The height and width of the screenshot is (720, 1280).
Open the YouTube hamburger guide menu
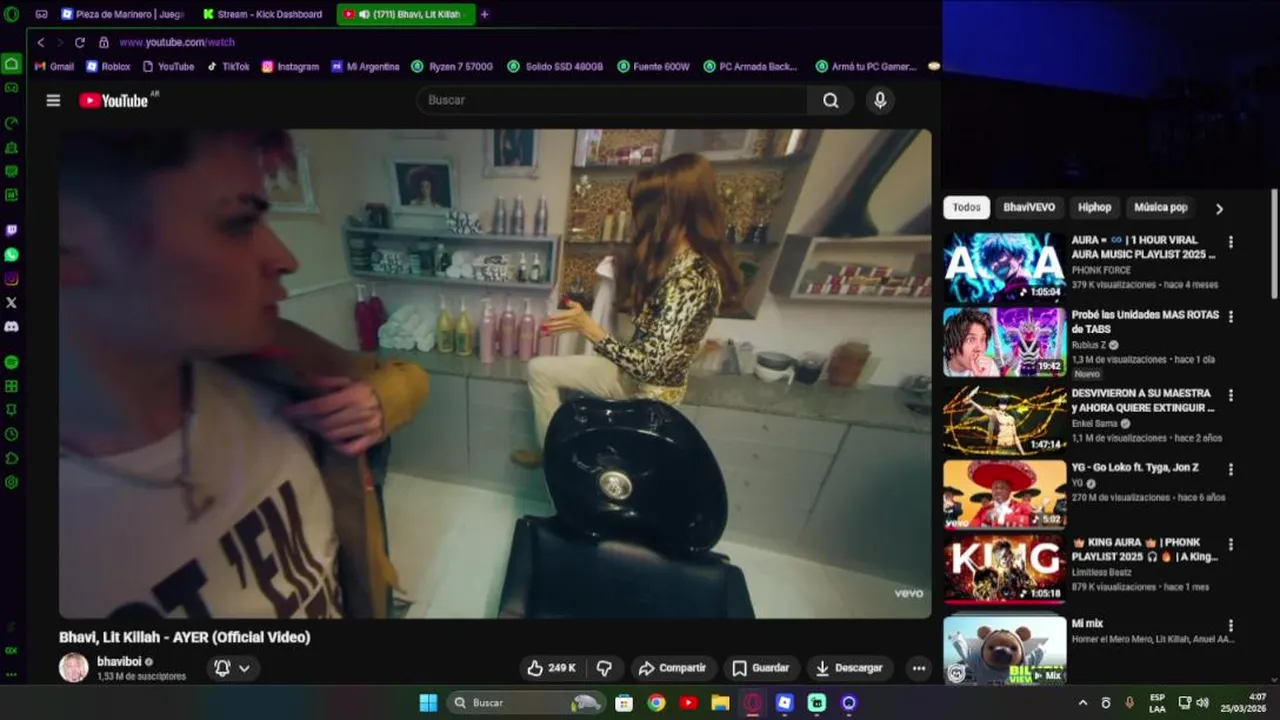53,100
